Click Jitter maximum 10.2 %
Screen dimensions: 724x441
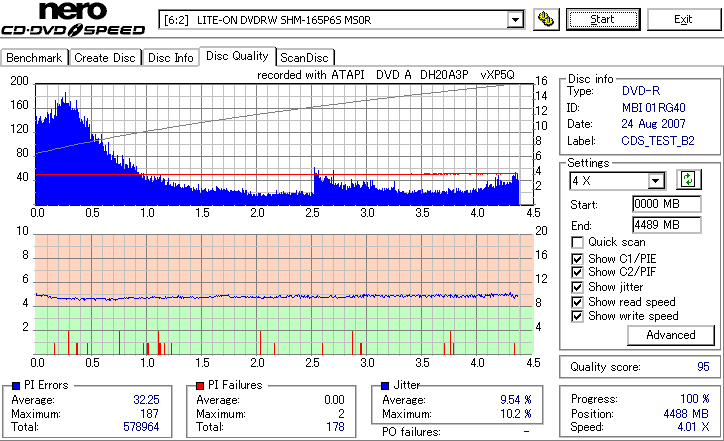pyautogui.click(x=516, y=414)
